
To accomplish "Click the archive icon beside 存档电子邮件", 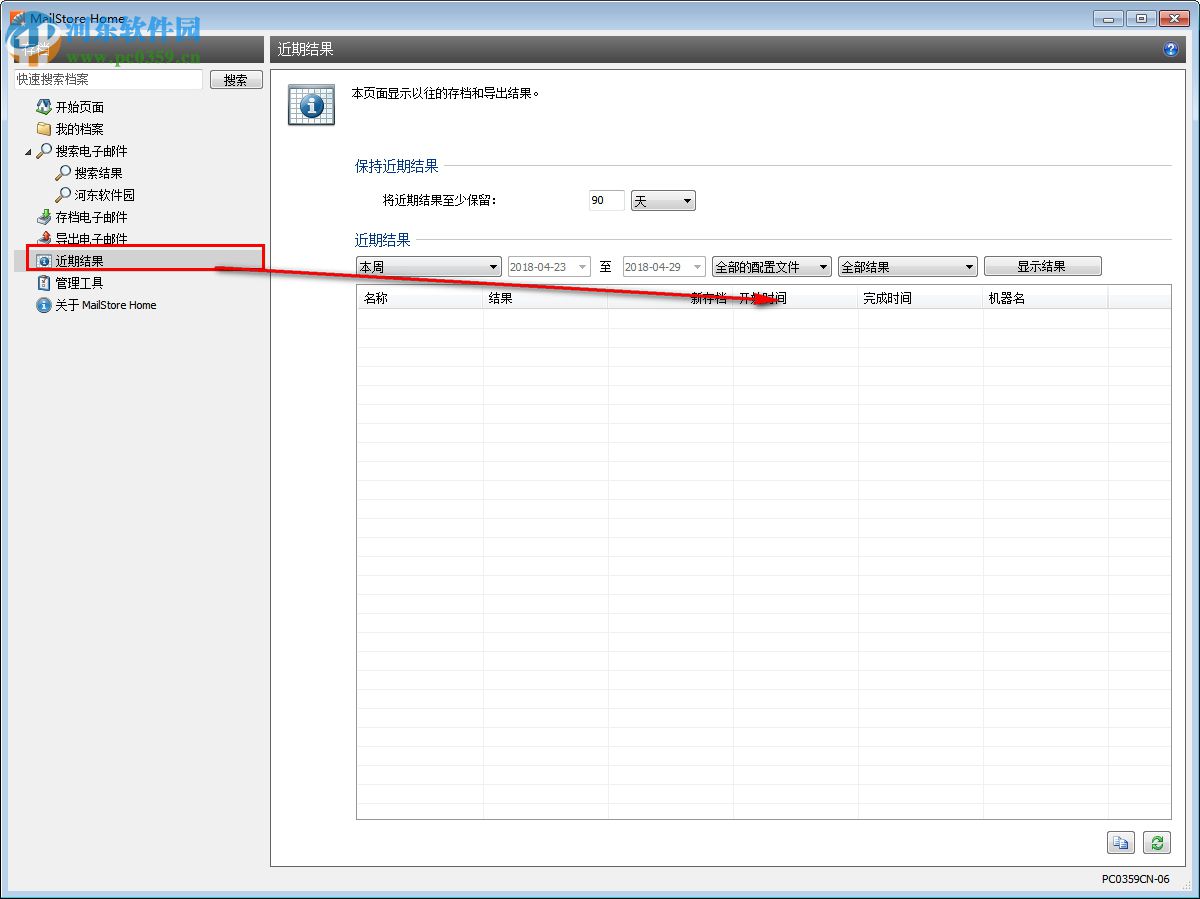I will 44,217.
